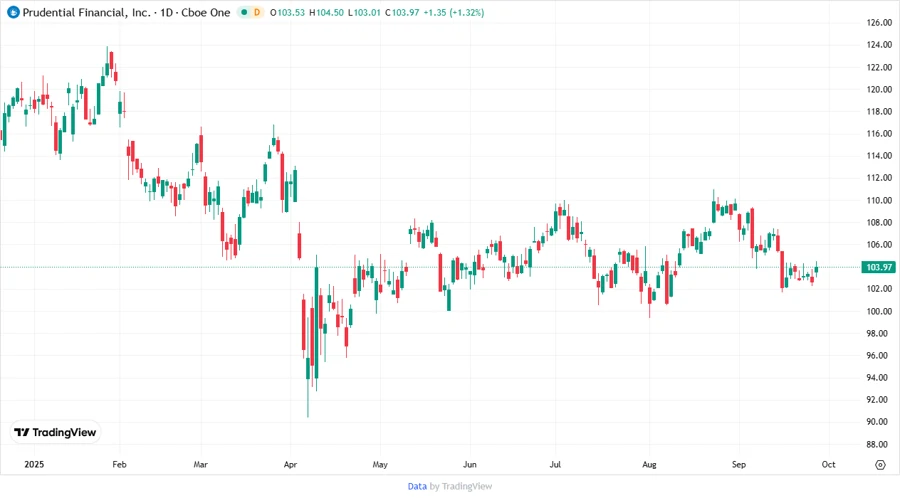Click the current price label 103.97

[878, 267]
